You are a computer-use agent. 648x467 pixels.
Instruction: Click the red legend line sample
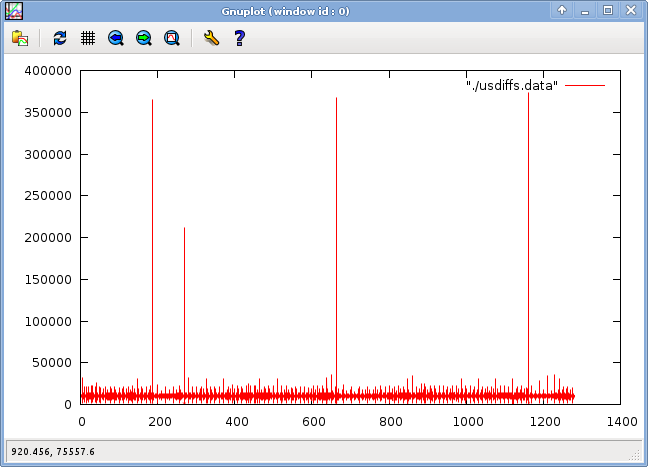coord(586,86)
